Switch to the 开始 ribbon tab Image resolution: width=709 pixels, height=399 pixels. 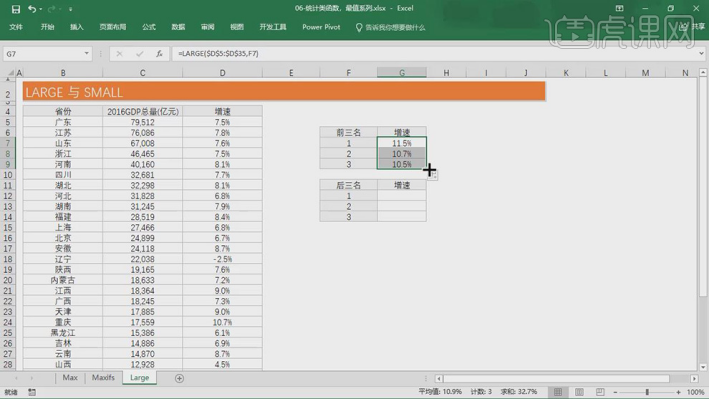tap(47, 27)
